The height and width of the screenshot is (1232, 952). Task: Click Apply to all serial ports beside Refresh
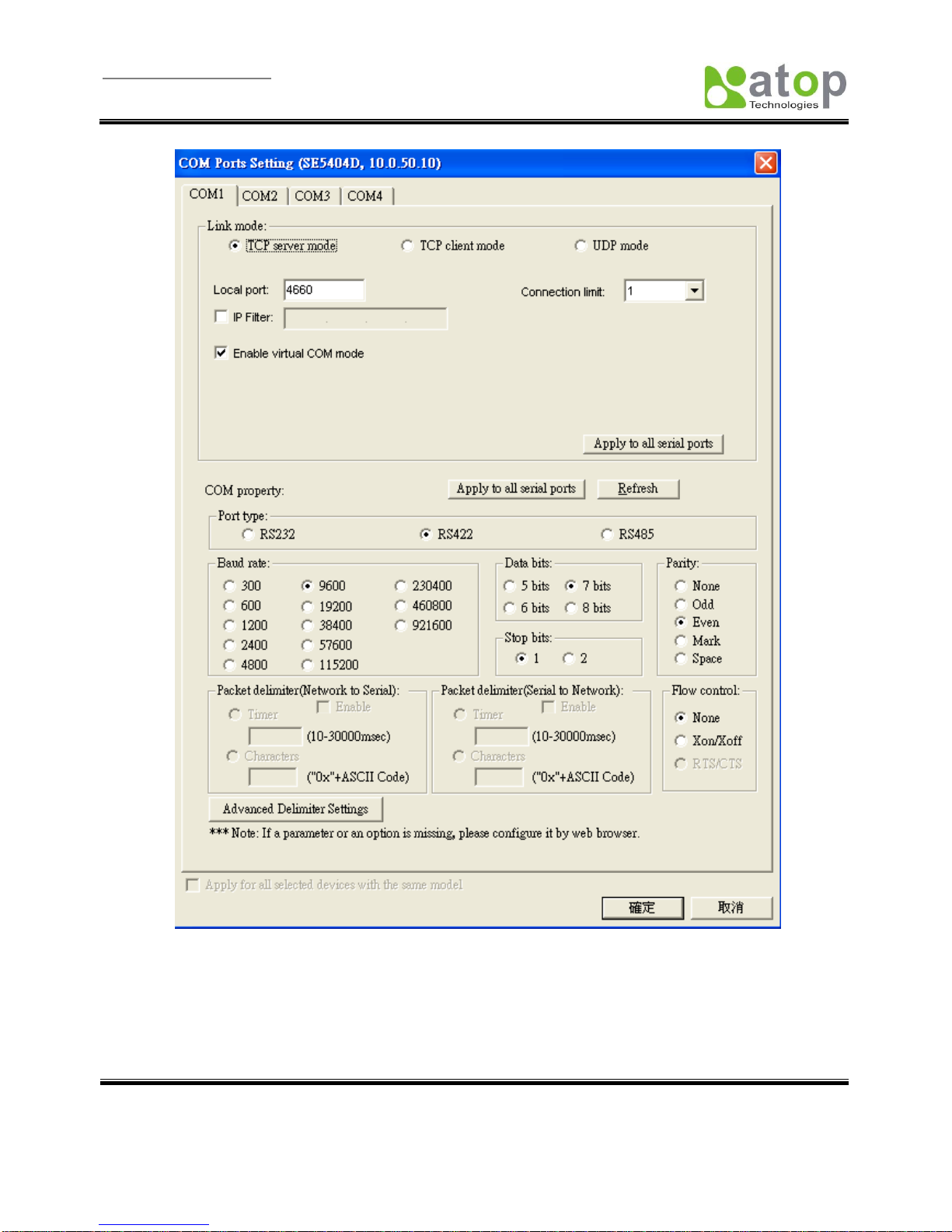point(517,489)
